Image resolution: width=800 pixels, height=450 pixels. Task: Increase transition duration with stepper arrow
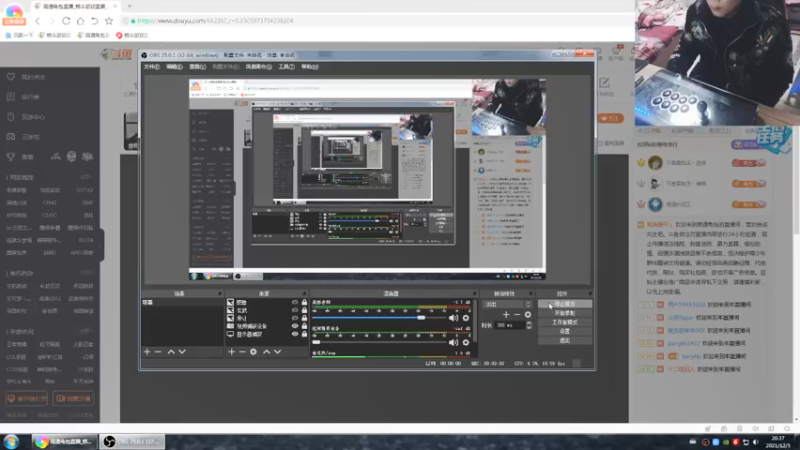529,323
